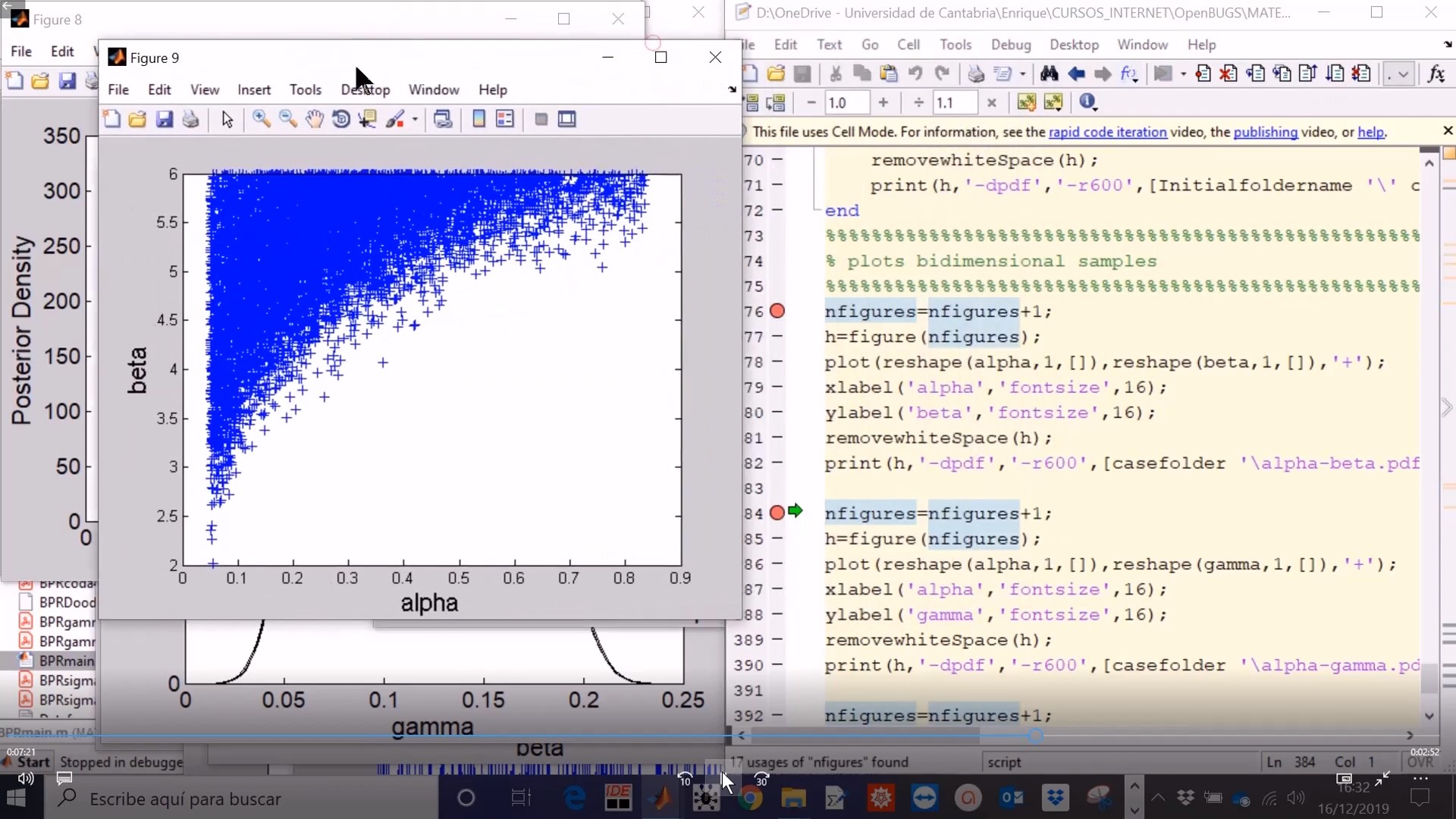This screenshot has height=819, width=1456.
Task: Enable the Data Cursor tool in Figure 9
Action: tap(368, 119)
